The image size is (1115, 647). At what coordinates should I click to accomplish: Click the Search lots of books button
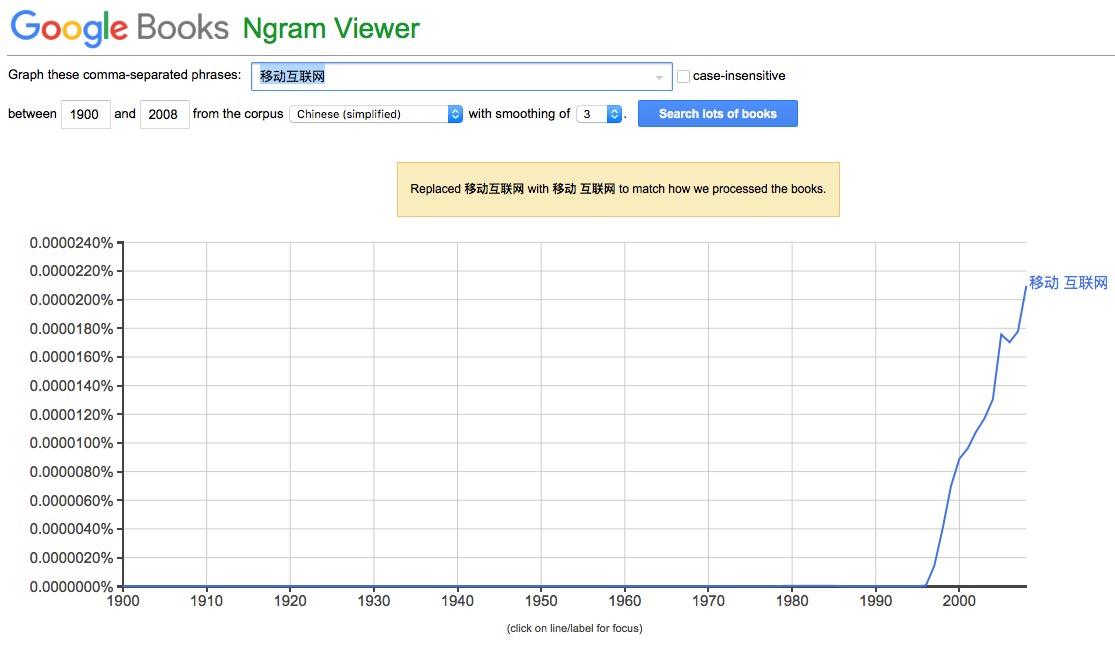(x=717, y=114)
